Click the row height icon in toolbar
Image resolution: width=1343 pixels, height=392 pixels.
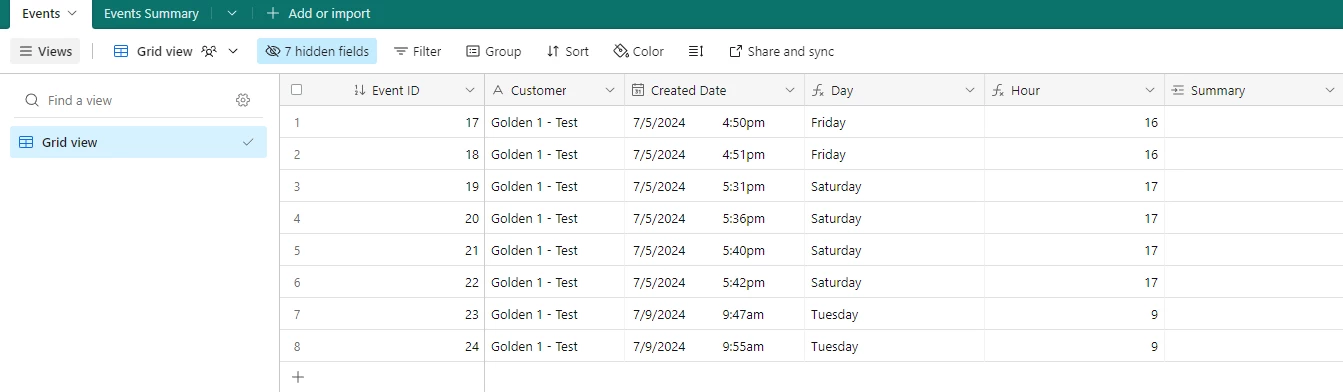click(x=697, y=51)
